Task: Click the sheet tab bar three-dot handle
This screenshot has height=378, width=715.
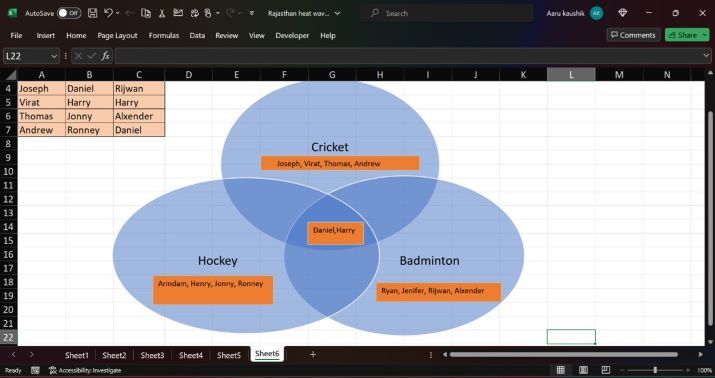Action: point(431,355)
